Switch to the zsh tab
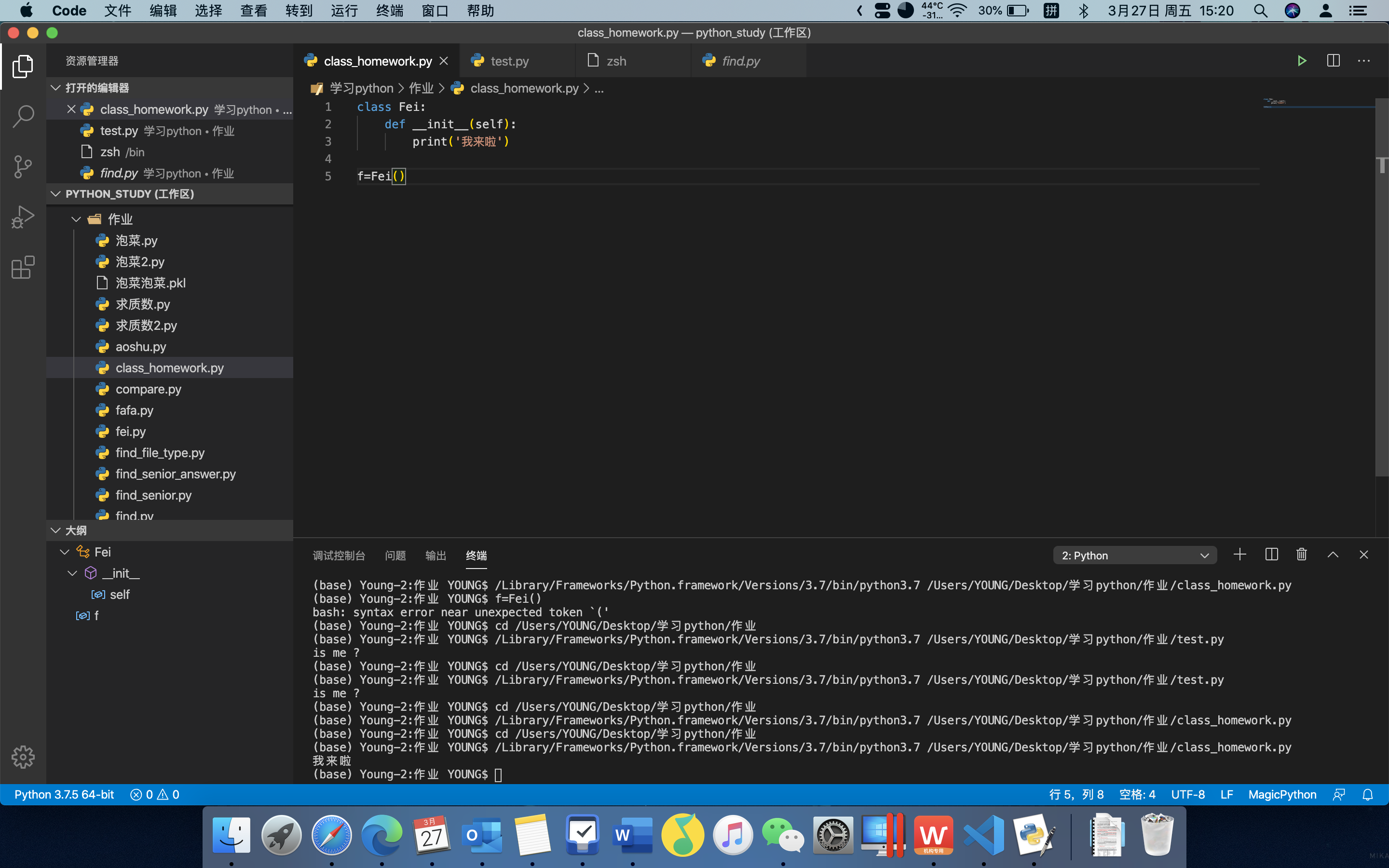The height and width of the screenshot is (868, 1389). 634,61
